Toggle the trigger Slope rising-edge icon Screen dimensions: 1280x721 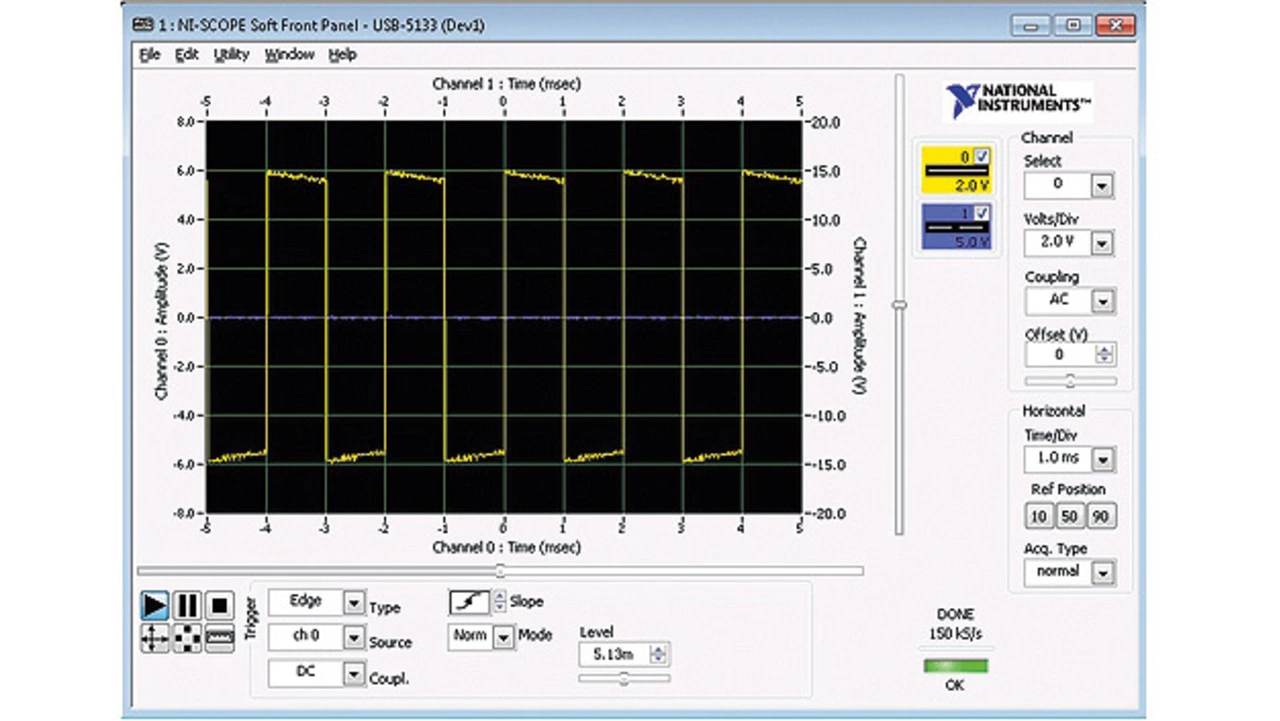point(469,601)
